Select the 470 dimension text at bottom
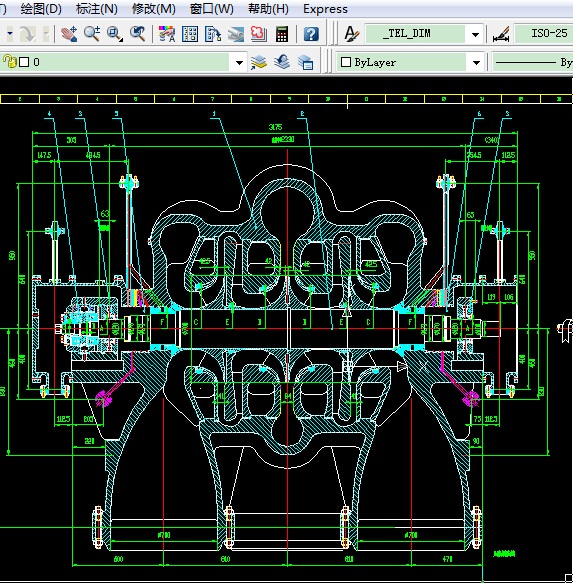 point(447,559)
